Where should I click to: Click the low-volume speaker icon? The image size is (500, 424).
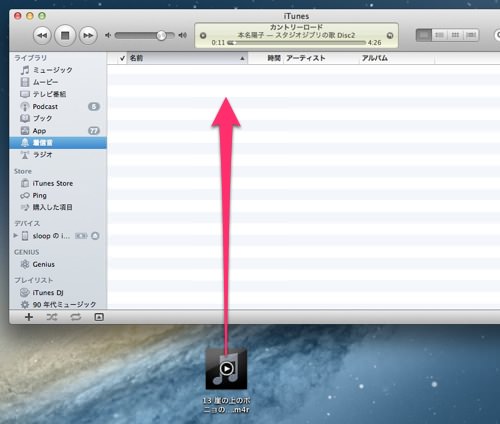coord(108,35)
